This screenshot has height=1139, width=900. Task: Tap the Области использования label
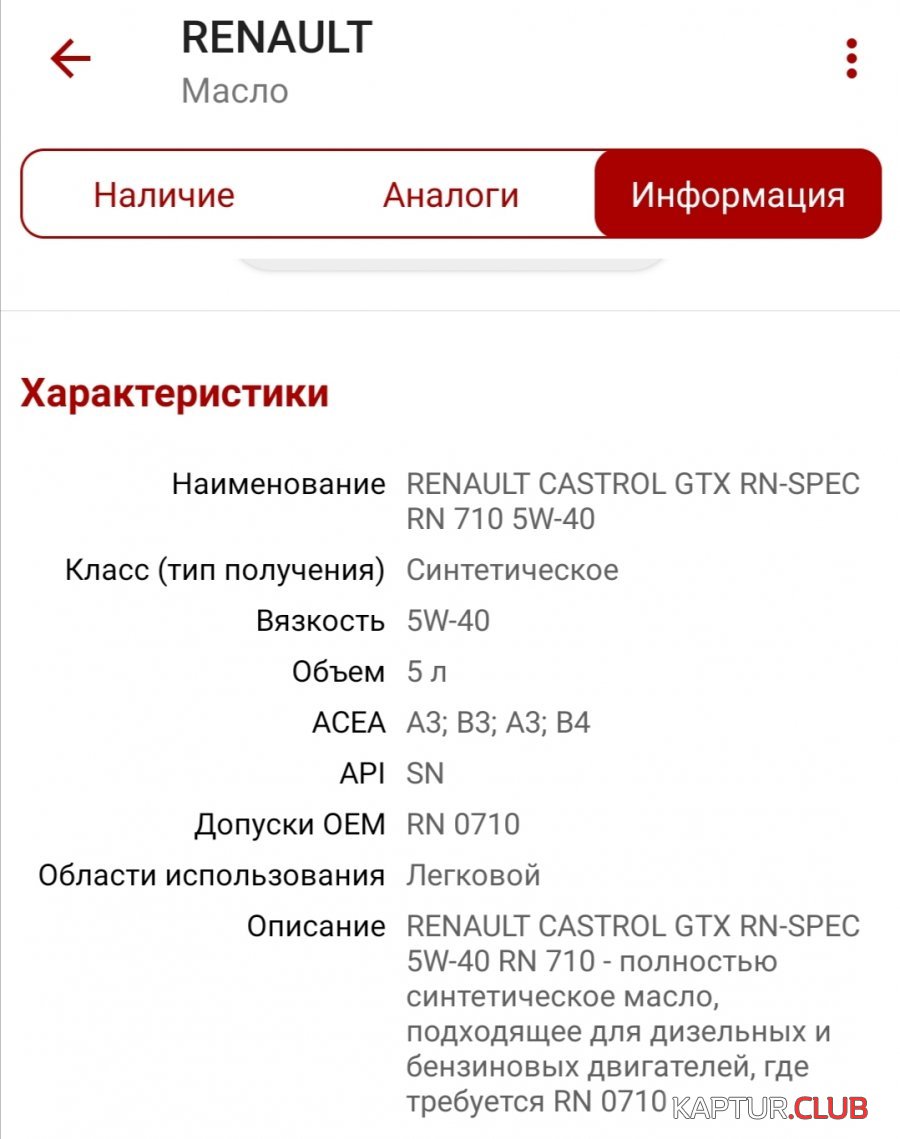pos(211,875)
